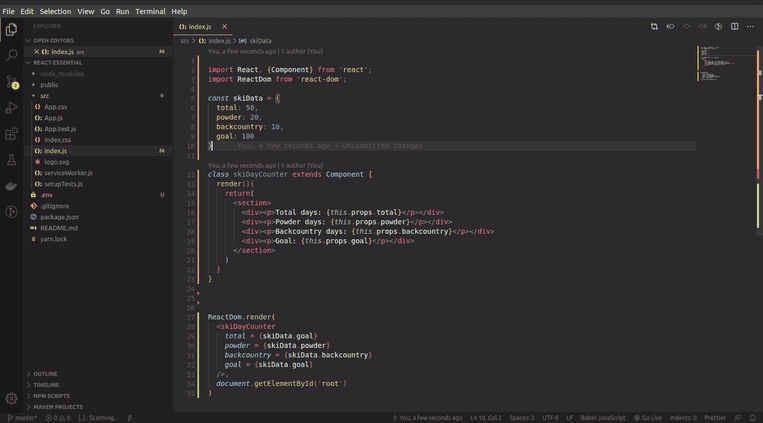Click Indents: 0 in status bar
This screenshot has width=763, height=423.
point(683,418)
